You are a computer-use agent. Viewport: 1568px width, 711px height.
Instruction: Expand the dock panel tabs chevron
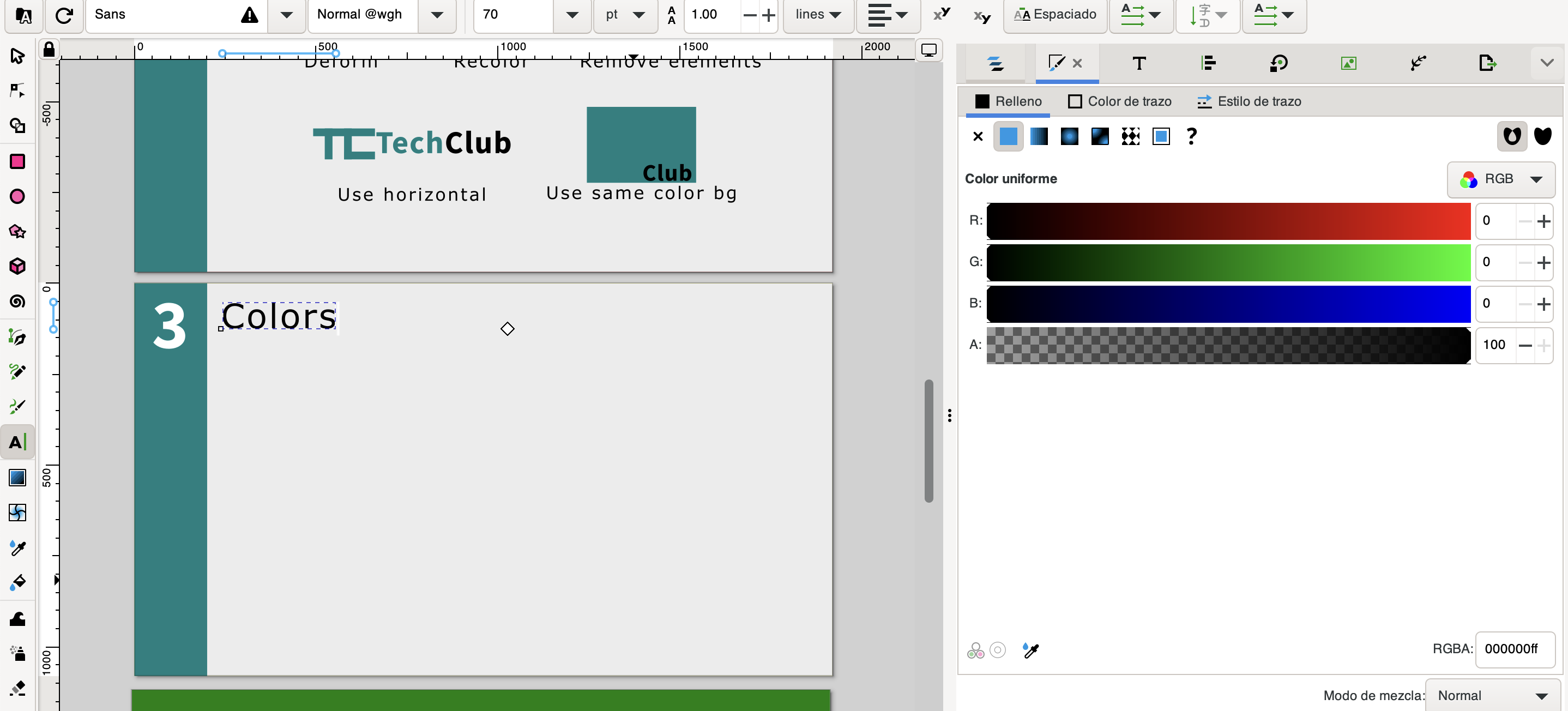[1547, 63]
